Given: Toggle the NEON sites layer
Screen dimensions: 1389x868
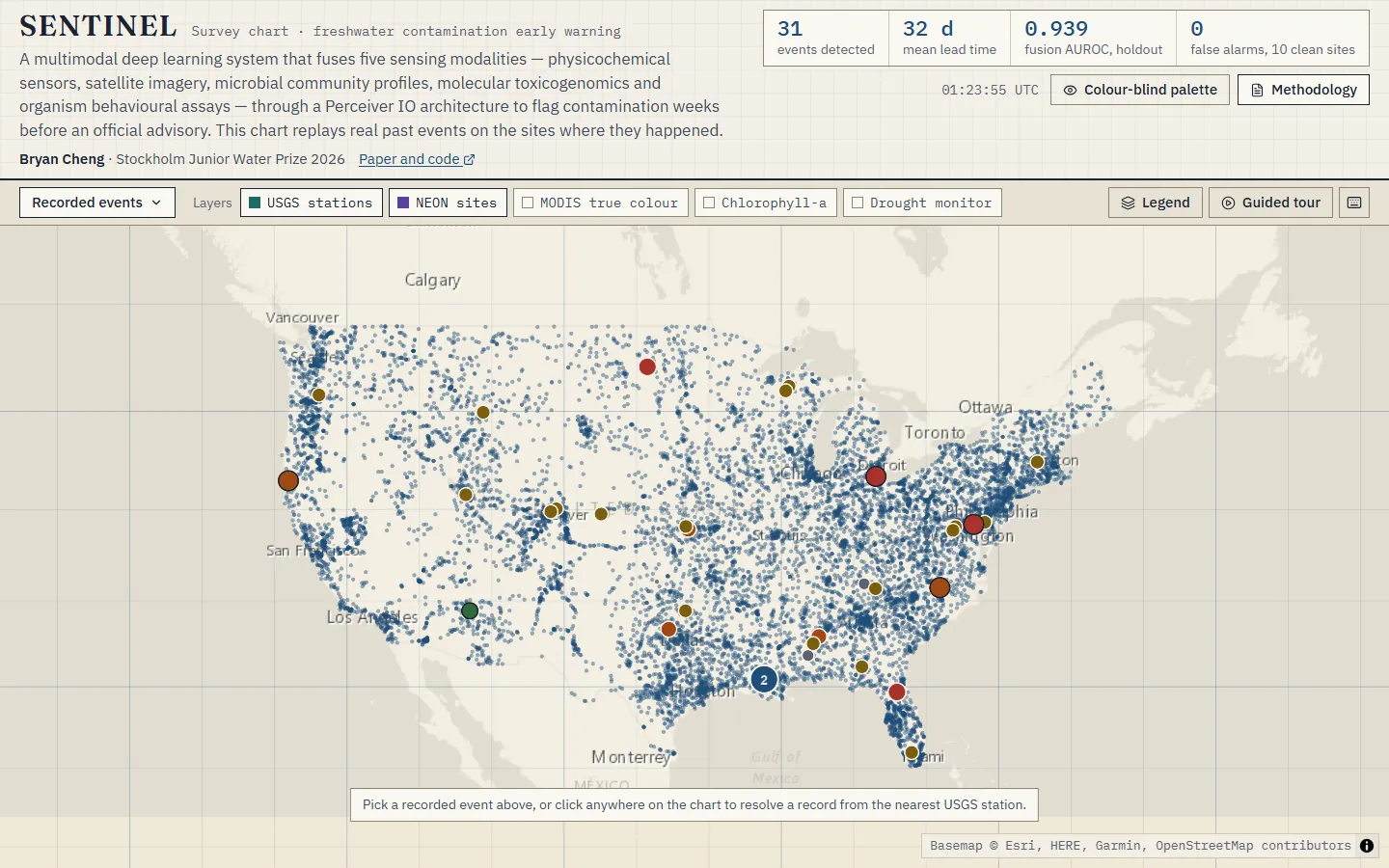Looking at the screenshot, I should point(448,203).
